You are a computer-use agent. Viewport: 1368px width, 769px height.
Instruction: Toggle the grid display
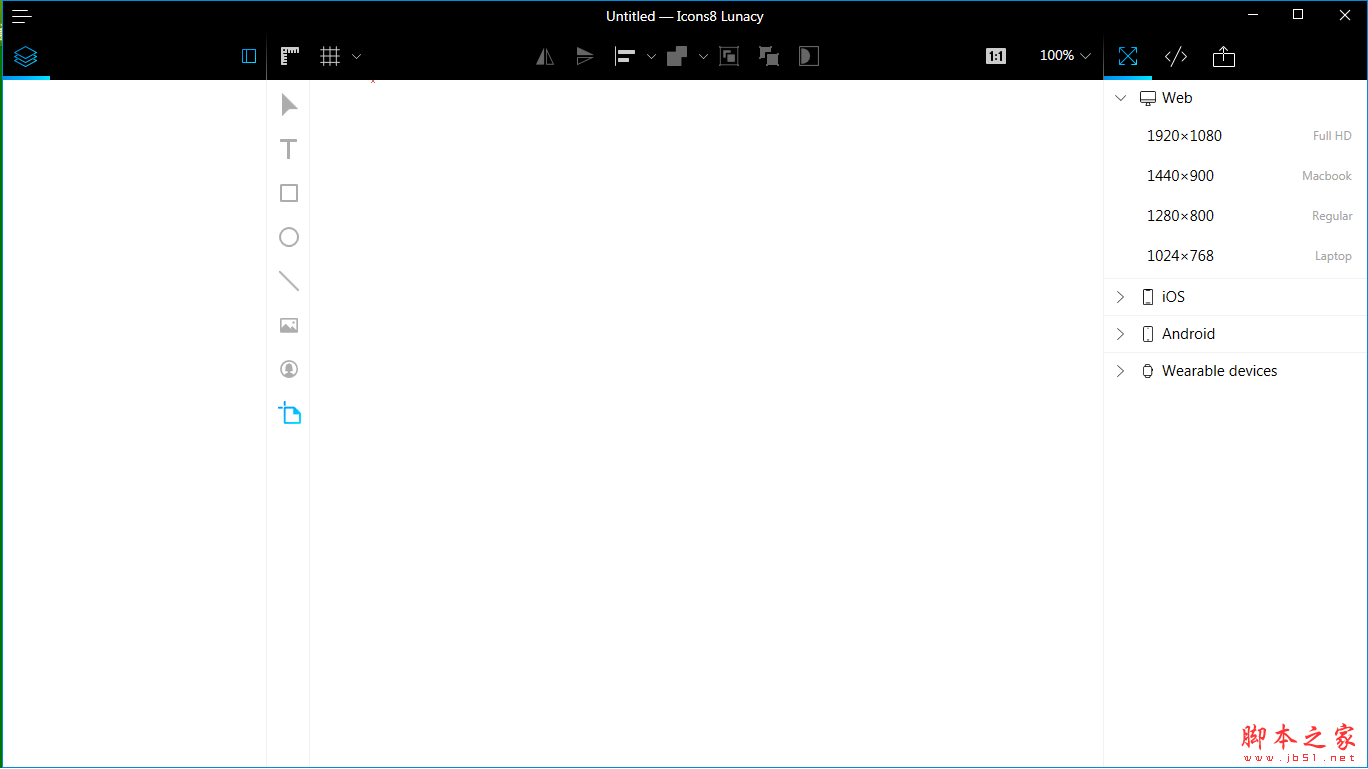tap(330, 56)
